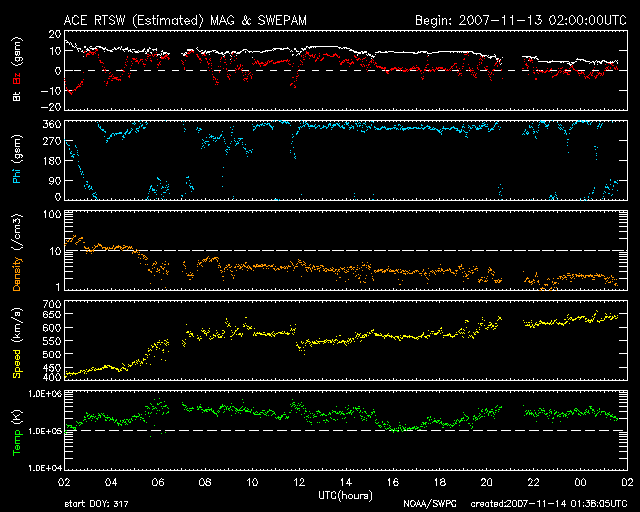Click the 'start DOY: 317' text

click(96, 504)
